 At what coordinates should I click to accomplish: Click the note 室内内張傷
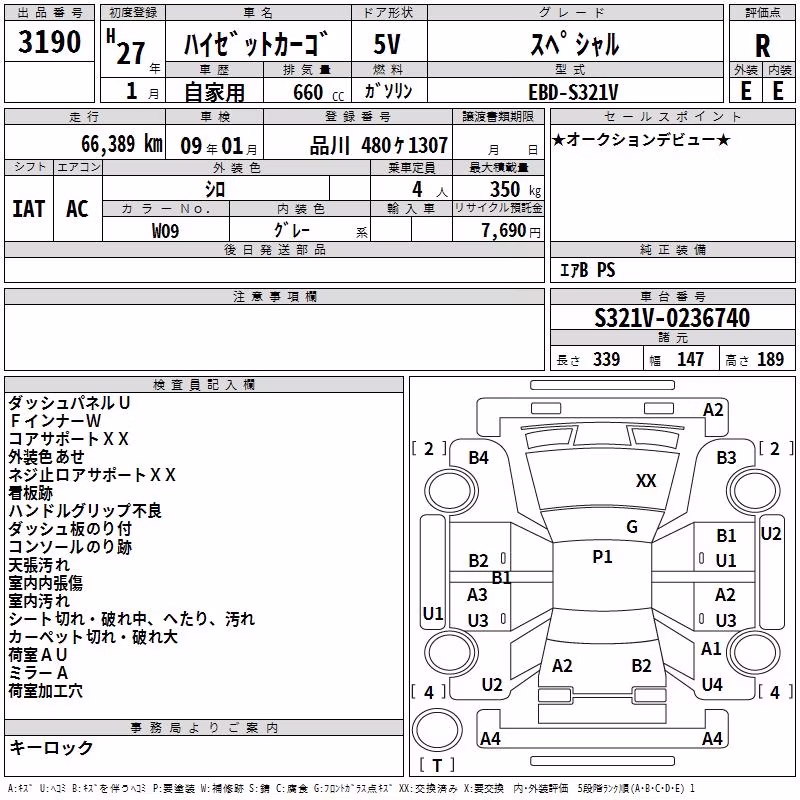point(45,583)
